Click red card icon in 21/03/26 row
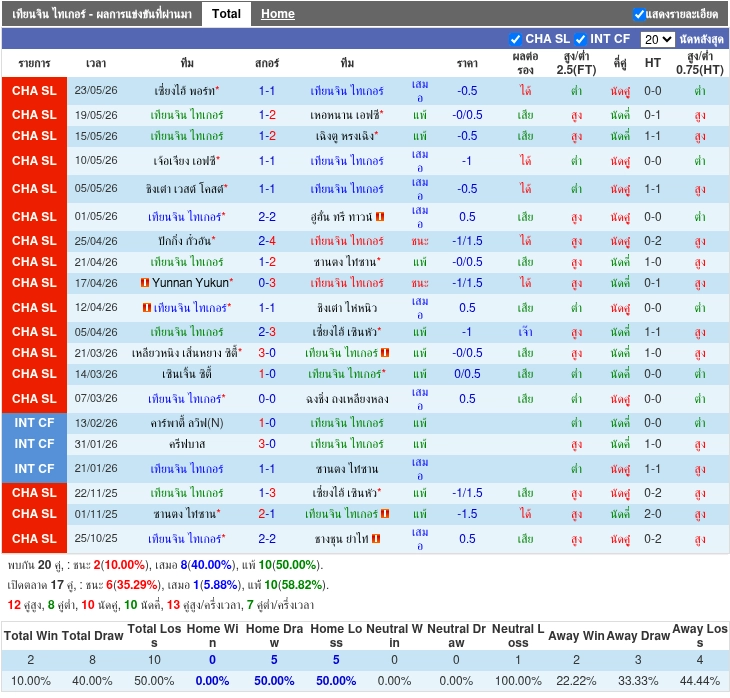Image resolution: width=730 pixels, height=698 pixels. (385, 352)
